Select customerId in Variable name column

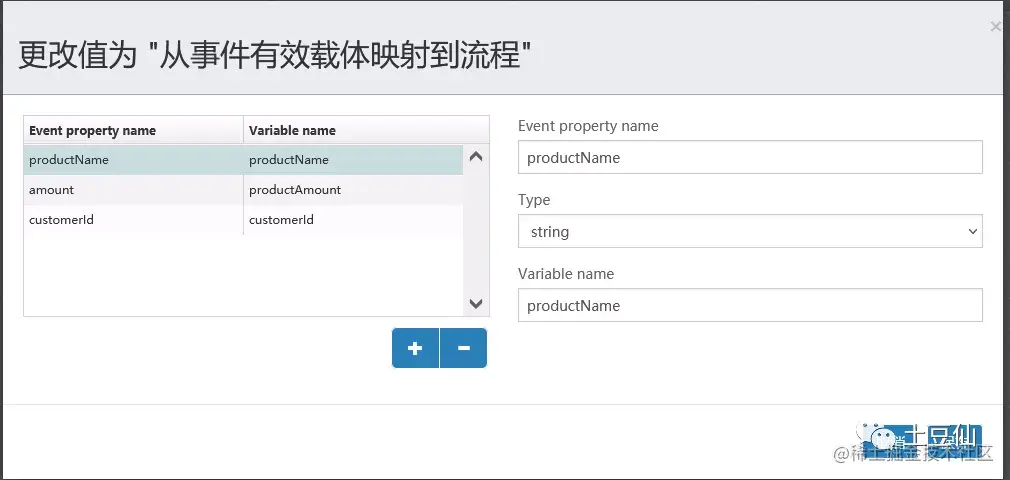tap(353, 220)
